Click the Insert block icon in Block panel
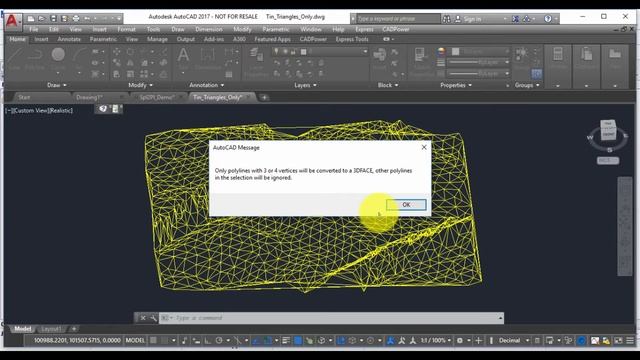 pyautogui.click(x=380, y=58)
